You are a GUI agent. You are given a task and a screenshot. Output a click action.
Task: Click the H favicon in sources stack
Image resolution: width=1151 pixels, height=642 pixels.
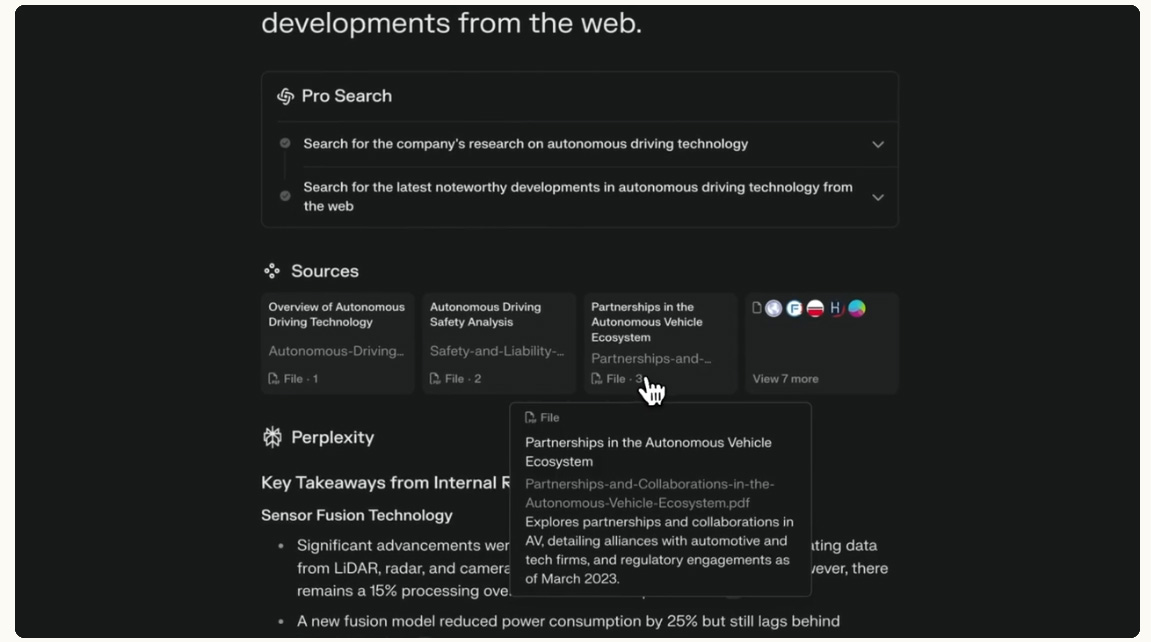[836, 308]
